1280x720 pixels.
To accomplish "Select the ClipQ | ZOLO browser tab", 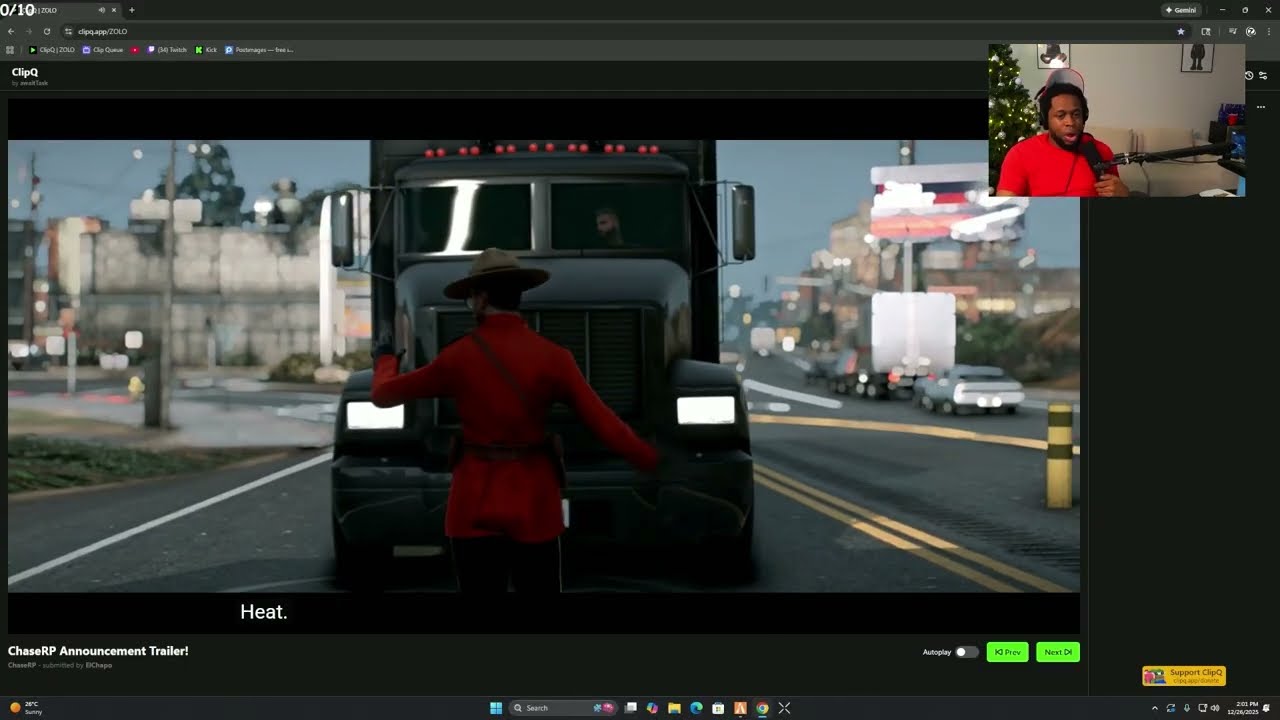I will click(60, 10).
